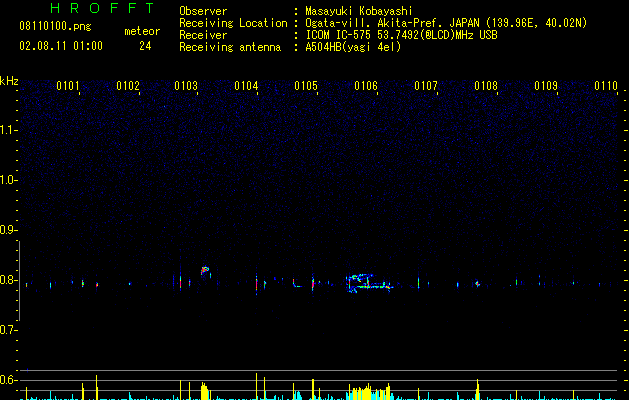Click the Receiving Location label
The width and height of the screenshot is (629, 400).
[233, 23]
